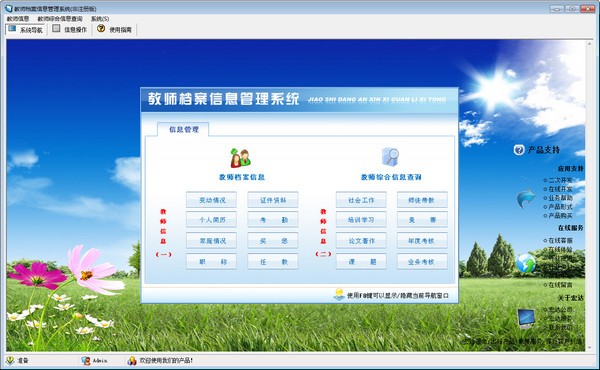Open the 年度考核 module
The width and height of the screenshot is (600, 370).
(422, 241)
